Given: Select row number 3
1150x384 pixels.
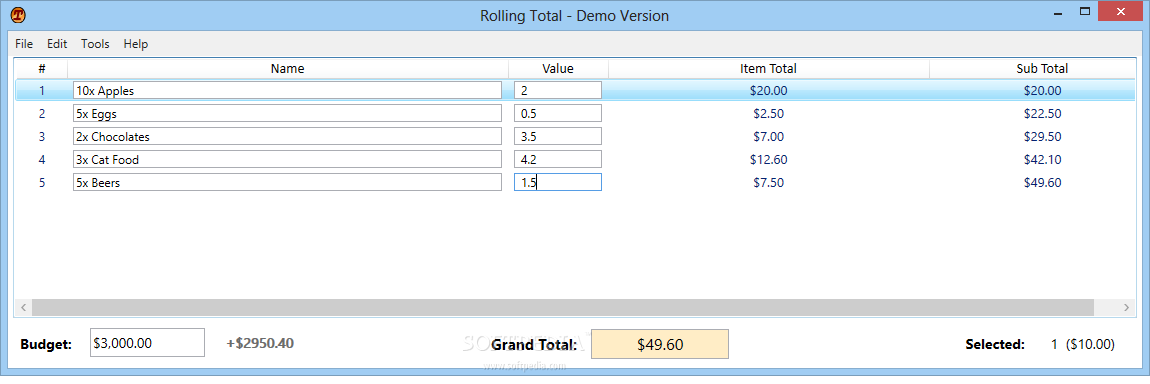Looking at the screenshot, I should pyautogui.click(x=42, y=136).
